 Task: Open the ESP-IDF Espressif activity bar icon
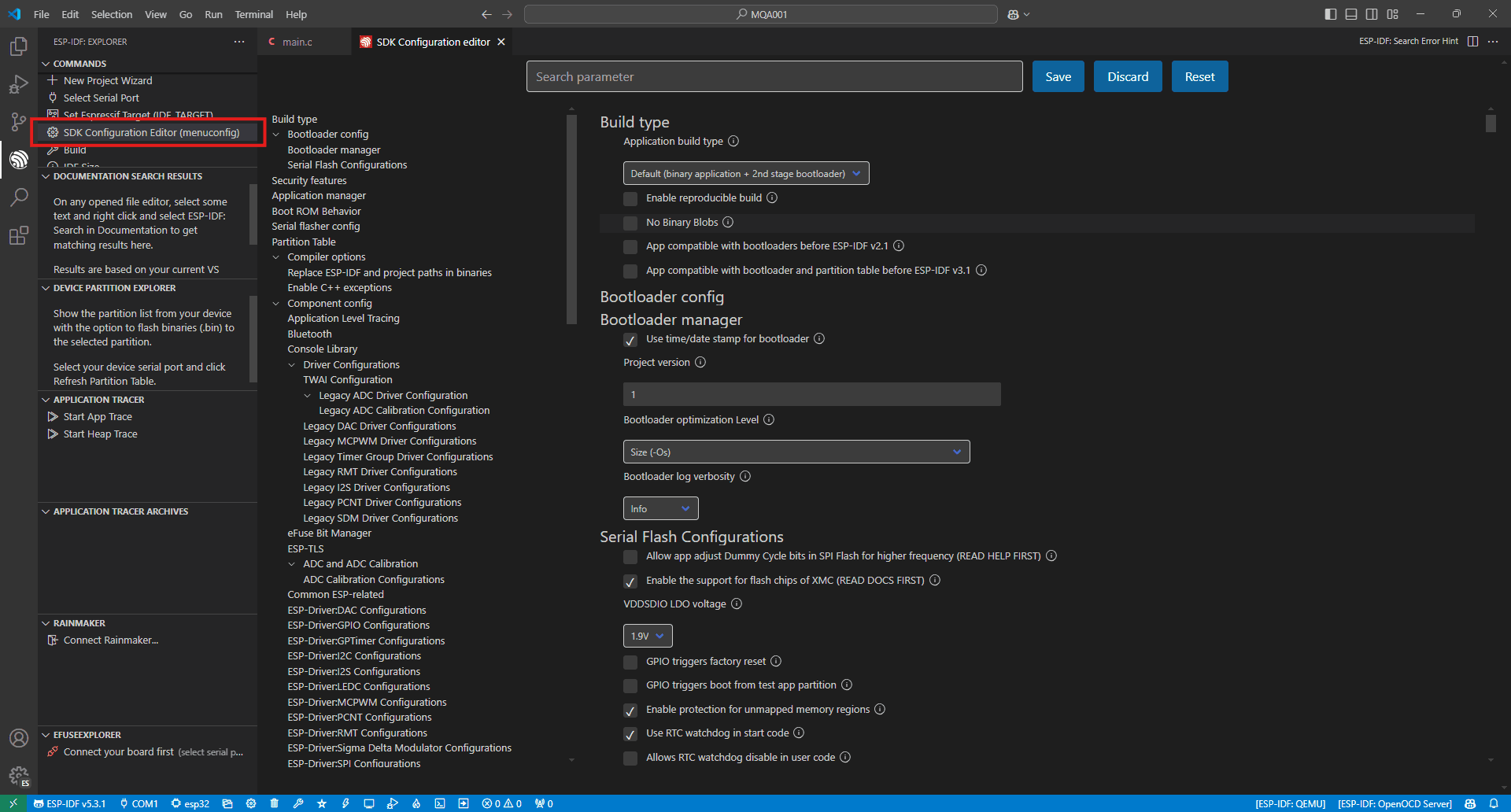[x=19, y=160]
